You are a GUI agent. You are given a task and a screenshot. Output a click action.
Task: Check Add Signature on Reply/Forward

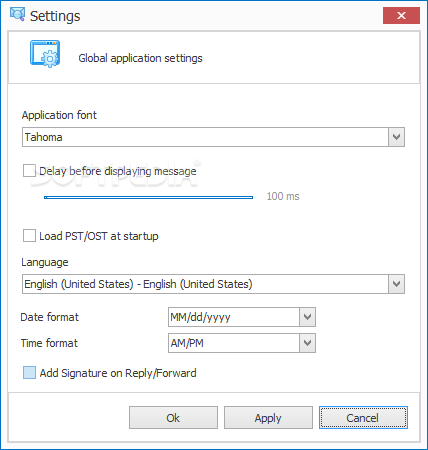(x=29, y=373)
